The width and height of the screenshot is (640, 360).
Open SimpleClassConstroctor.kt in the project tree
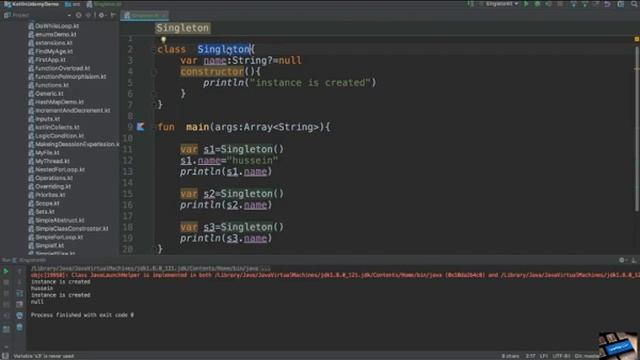point(68,229)
